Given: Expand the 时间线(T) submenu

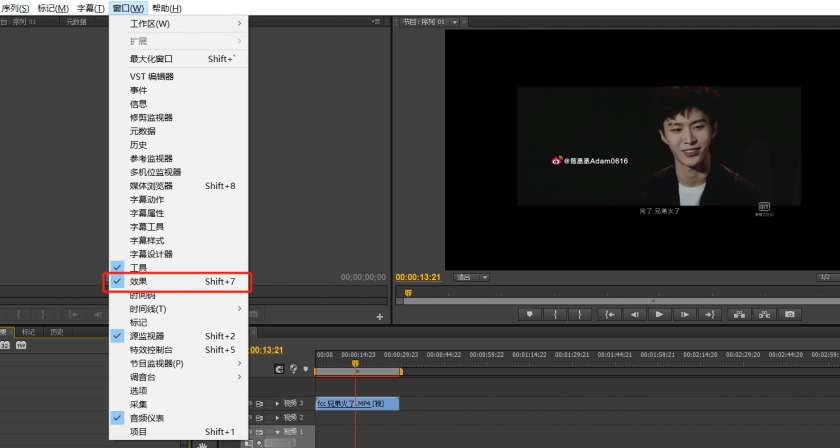Looking at the screenshot, I should coord(148,309).
